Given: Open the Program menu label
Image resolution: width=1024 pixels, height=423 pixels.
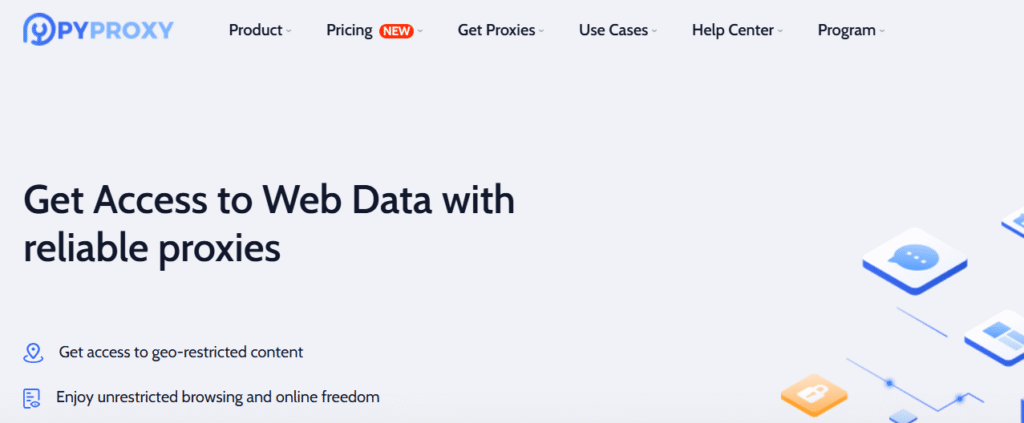Looking at the screenshot, I should coord(847,30).
